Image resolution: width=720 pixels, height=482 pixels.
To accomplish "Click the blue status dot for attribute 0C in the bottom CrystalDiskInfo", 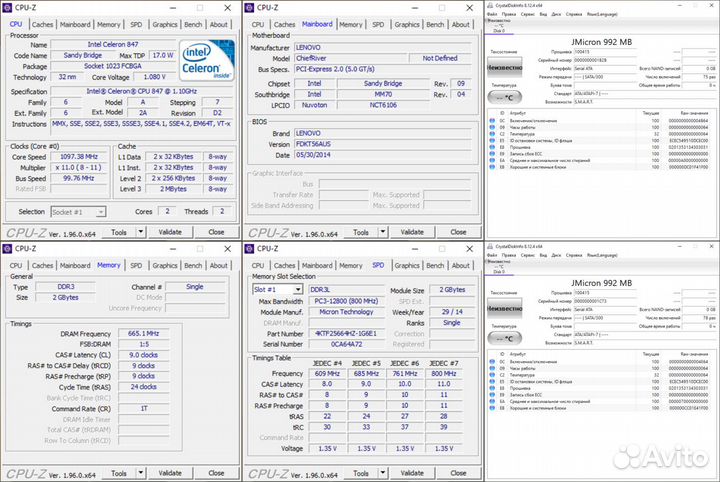I will point(492,362).
